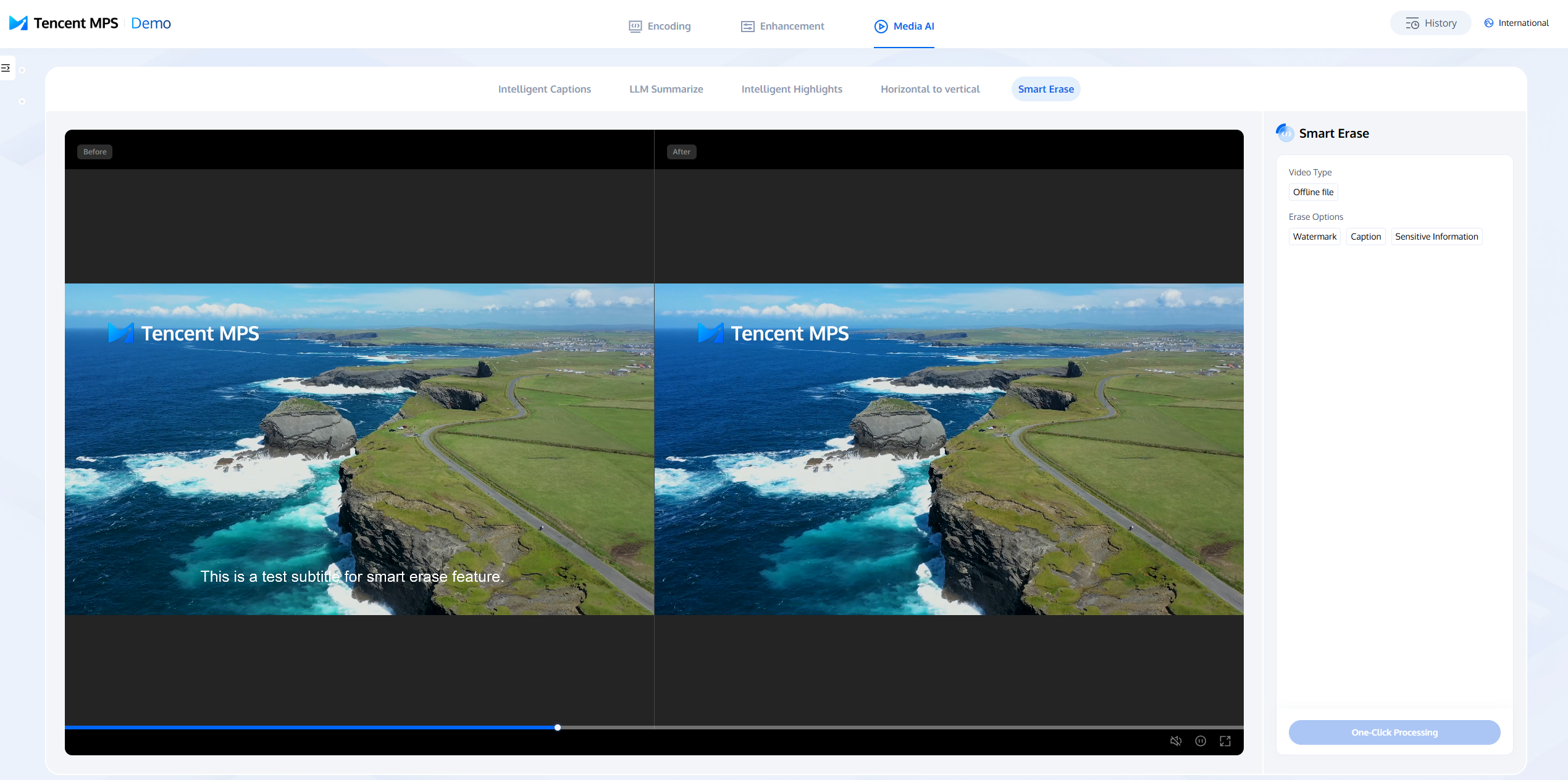Expand the left sidebar menu icon
The height and width of the screenshot is (780, 1568).
click(x=6, y=68)
